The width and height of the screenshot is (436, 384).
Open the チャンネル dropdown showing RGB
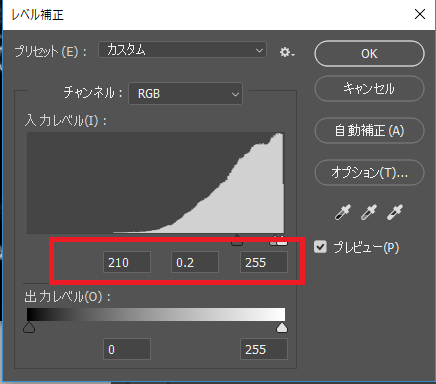coord(186,94)
